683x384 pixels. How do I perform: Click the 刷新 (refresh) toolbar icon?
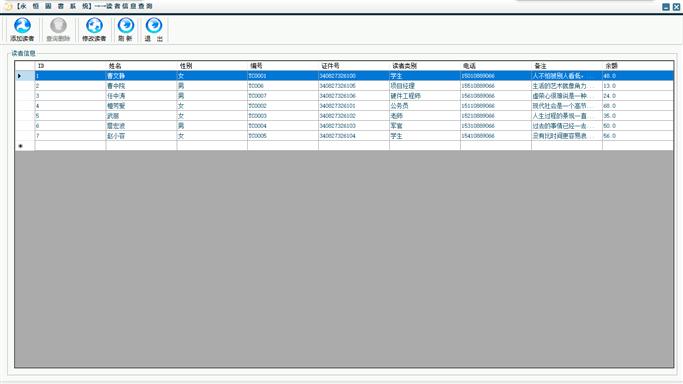(125, 30)
